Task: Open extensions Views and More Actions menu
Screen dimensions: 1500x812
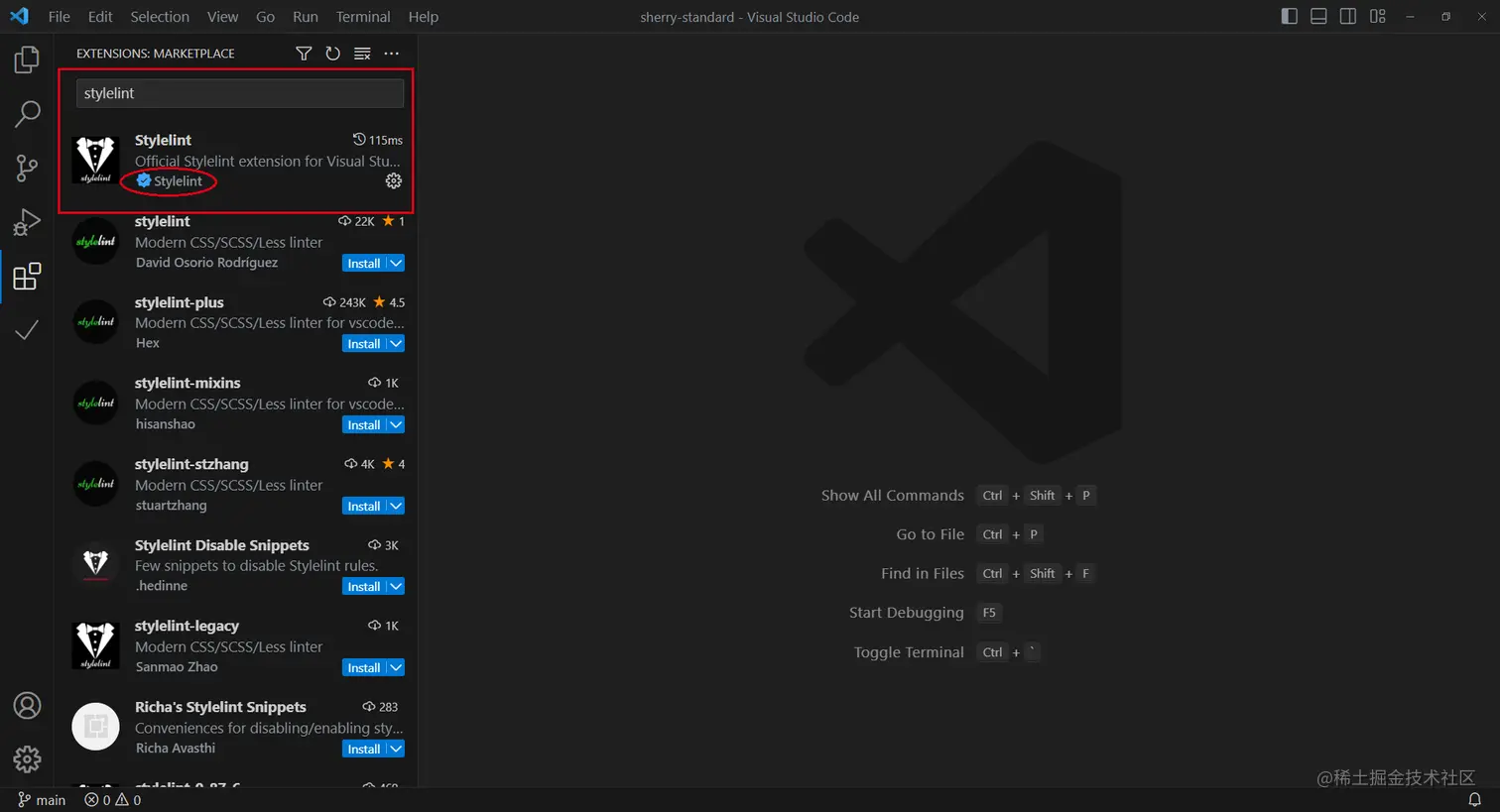Action: pyautogui.click(x=392, y=54)
